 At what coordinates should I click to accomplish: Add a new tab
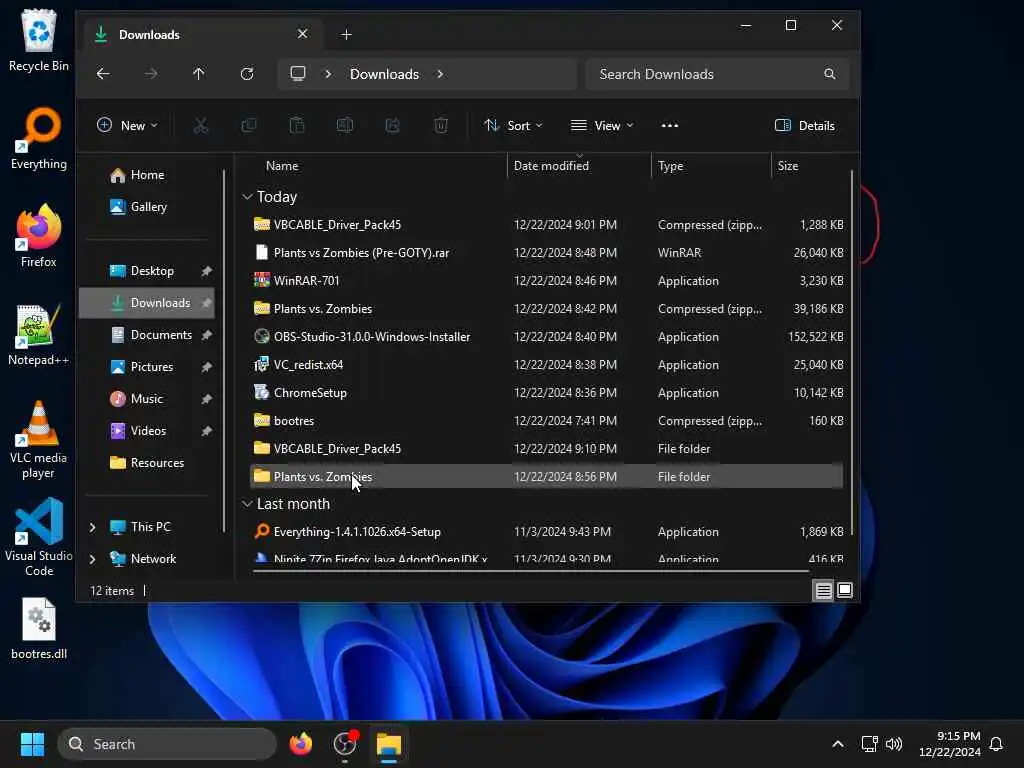[x=347, y=34]
